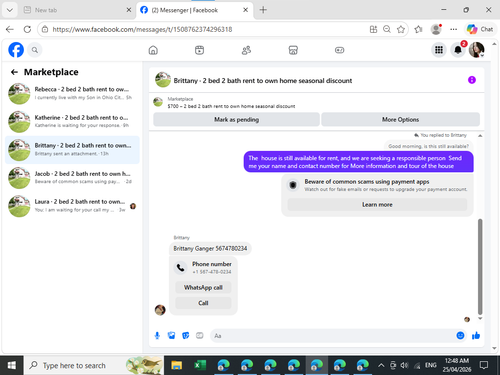Record a voice clip with microphone icon
This screenshot has height=375, width=500.
[157, 335]
